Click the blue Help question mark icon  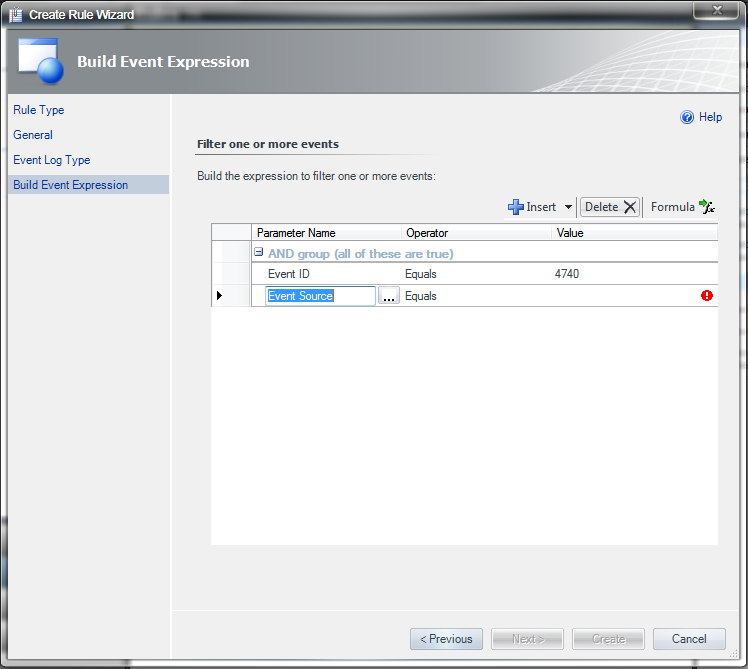[x=687, y=117]
